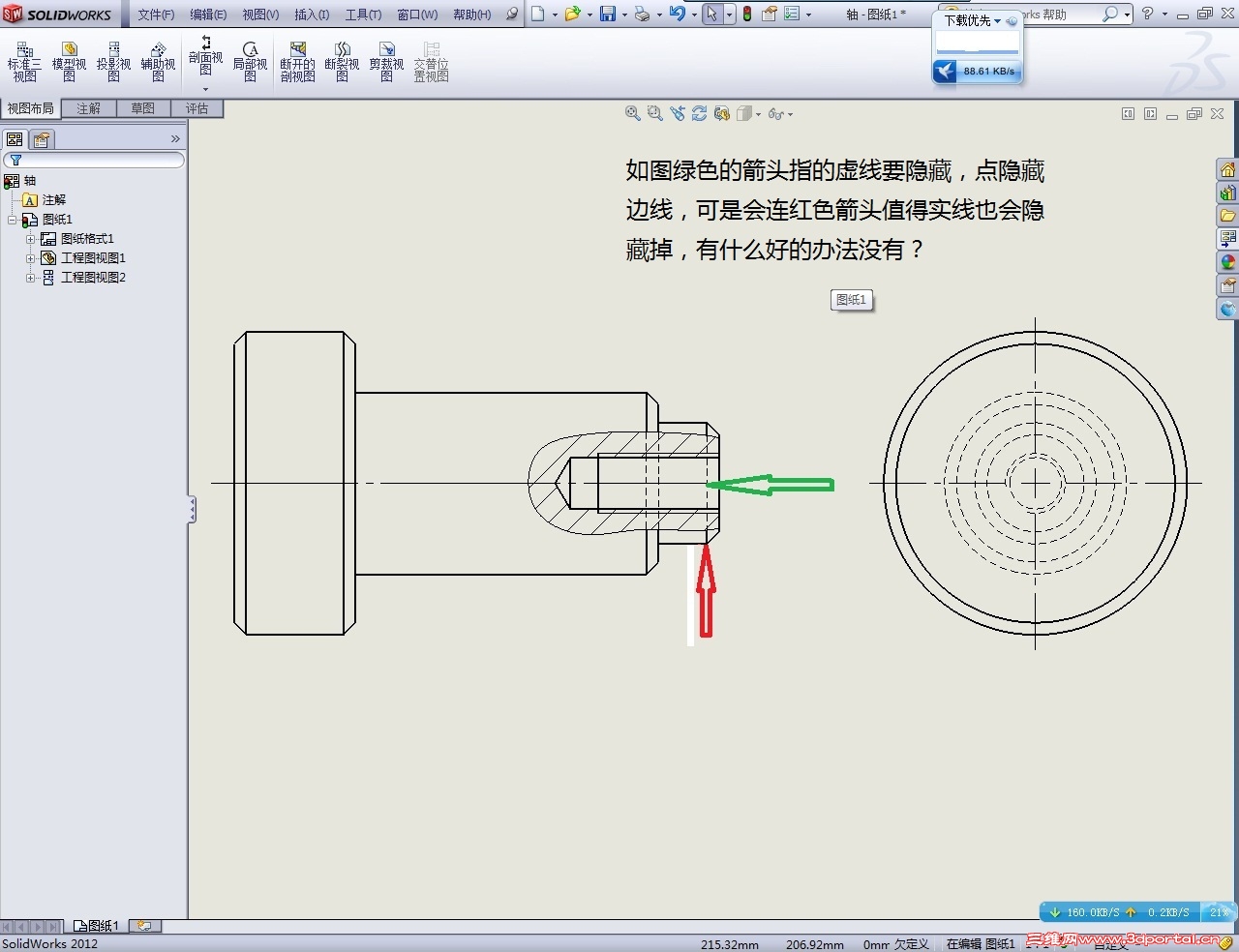1239x952 pixels.
Task: Expand the manager pane with the double chevron
Action: point(175,139)
